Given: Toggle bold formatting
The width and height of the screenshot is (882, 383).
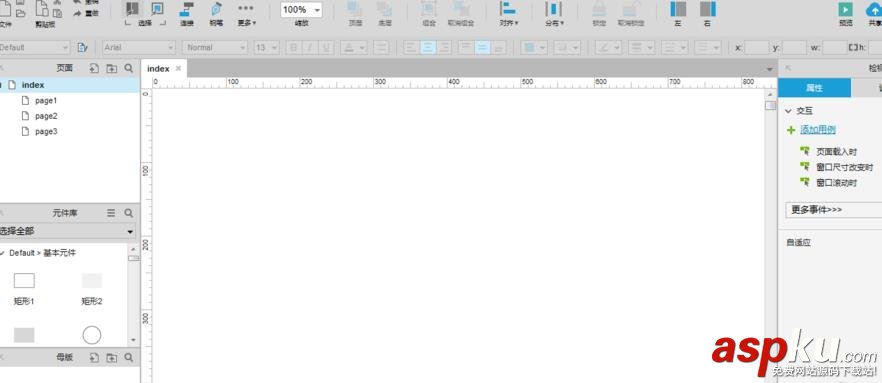Looking at the screenshot, I should pos(294,48).
